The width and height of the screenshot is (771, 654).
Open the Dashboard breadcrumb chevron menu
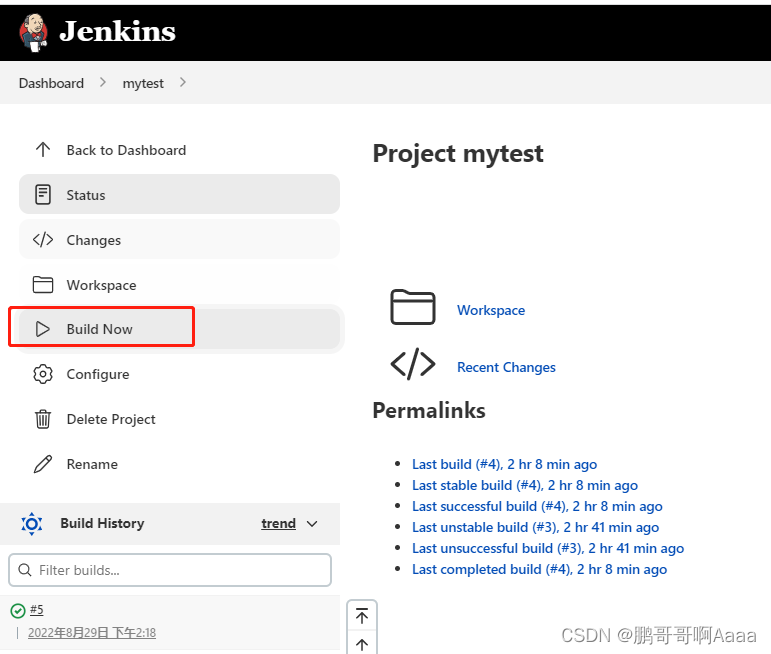click(102, 83)
